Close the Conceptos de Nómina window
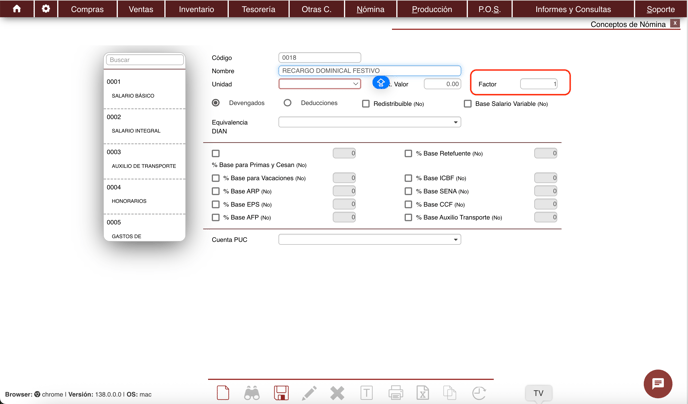Screen dimensions: 688x404 click(x=675, y=24)
